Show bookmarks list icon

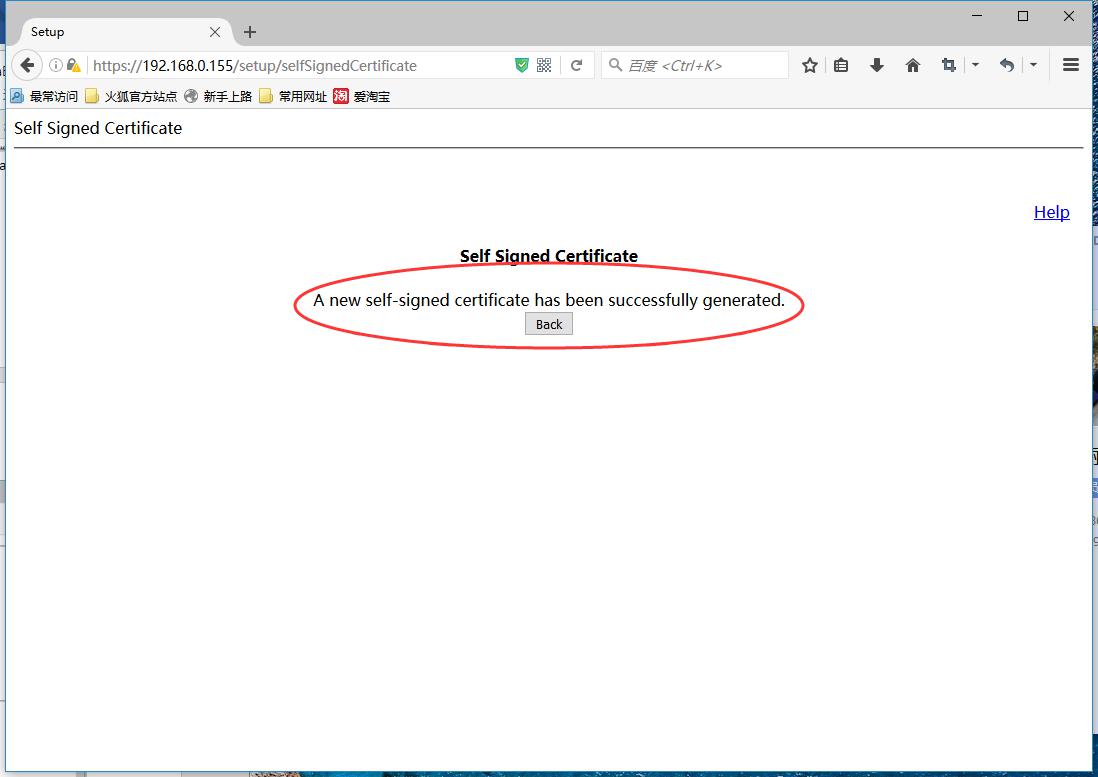coord(841,65)
